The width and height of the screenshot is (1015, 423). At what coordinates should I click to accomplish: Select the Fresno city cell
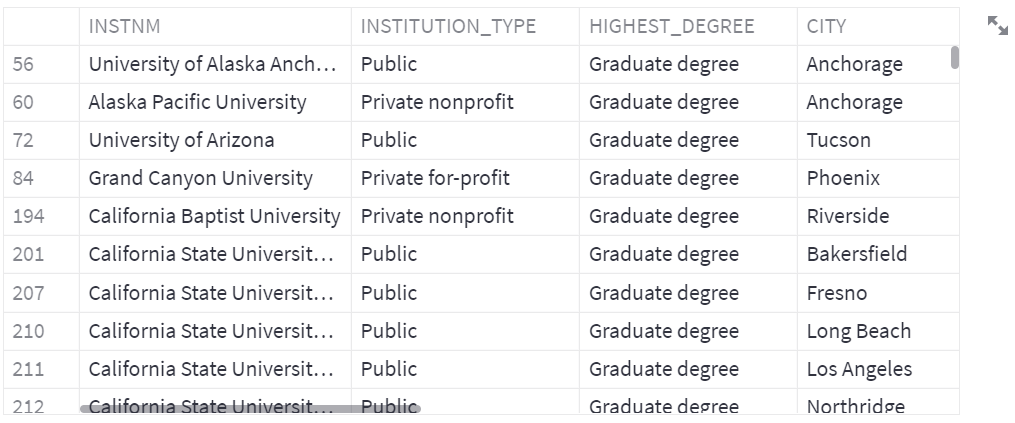tap(836, 293)
